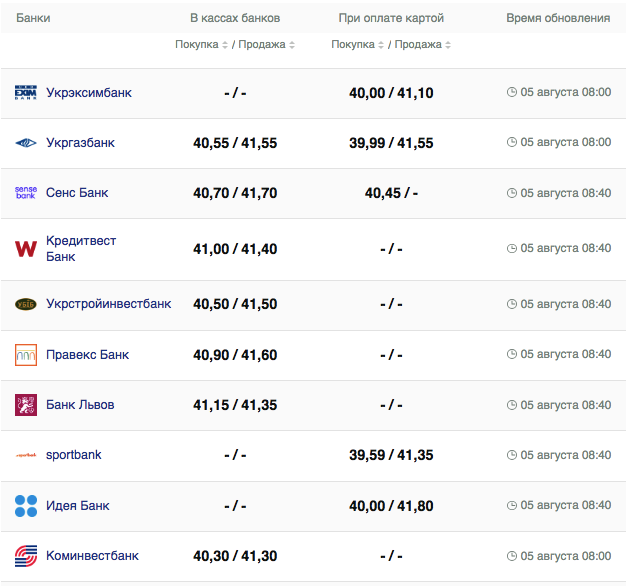Click the Банк Львов lion logo

click(x=26, y=405)
